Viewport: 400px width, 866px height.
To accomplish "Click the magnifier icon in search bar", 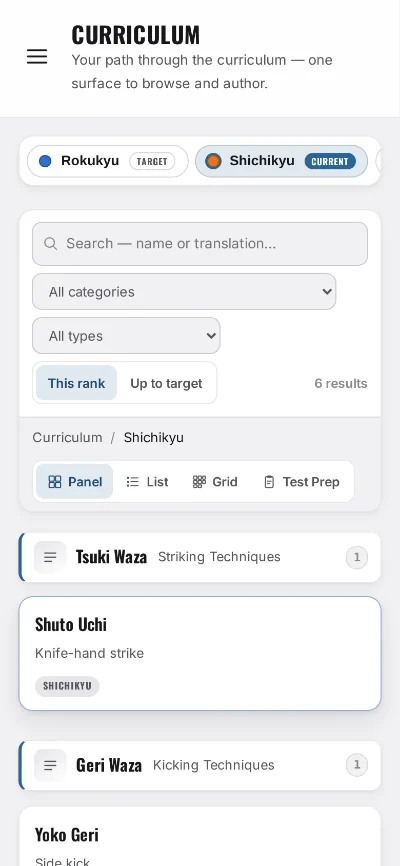I will tap(51, 244).
